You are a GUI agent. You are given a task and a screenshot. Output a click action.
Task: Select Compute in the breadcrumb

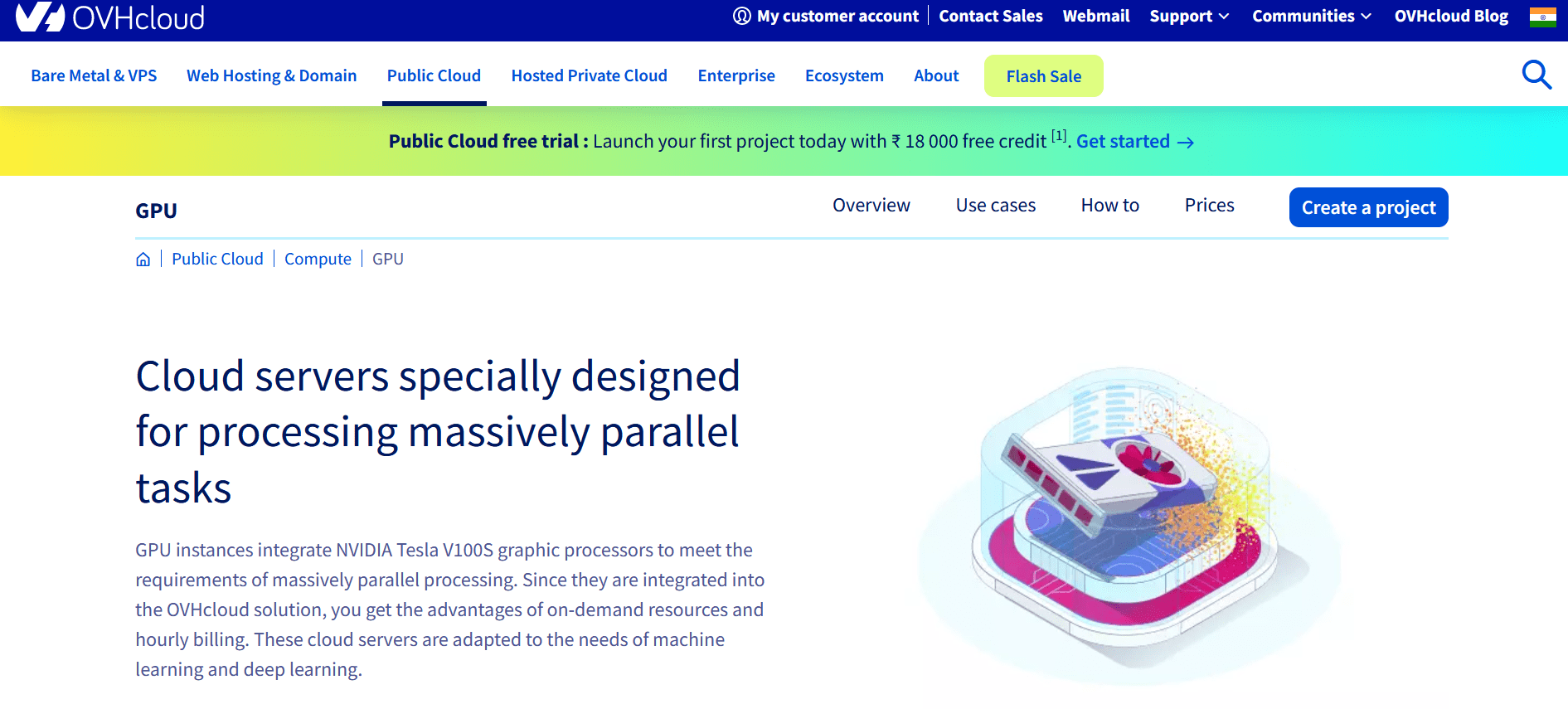pos(318,260)
